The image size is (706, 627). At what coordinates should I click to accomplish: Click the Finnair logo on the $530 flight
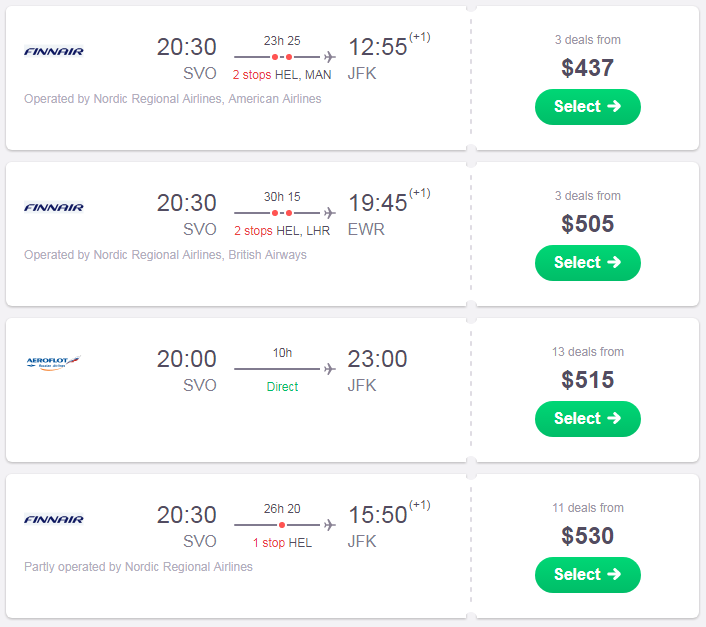pyautogui.click(x=54, y=519)
